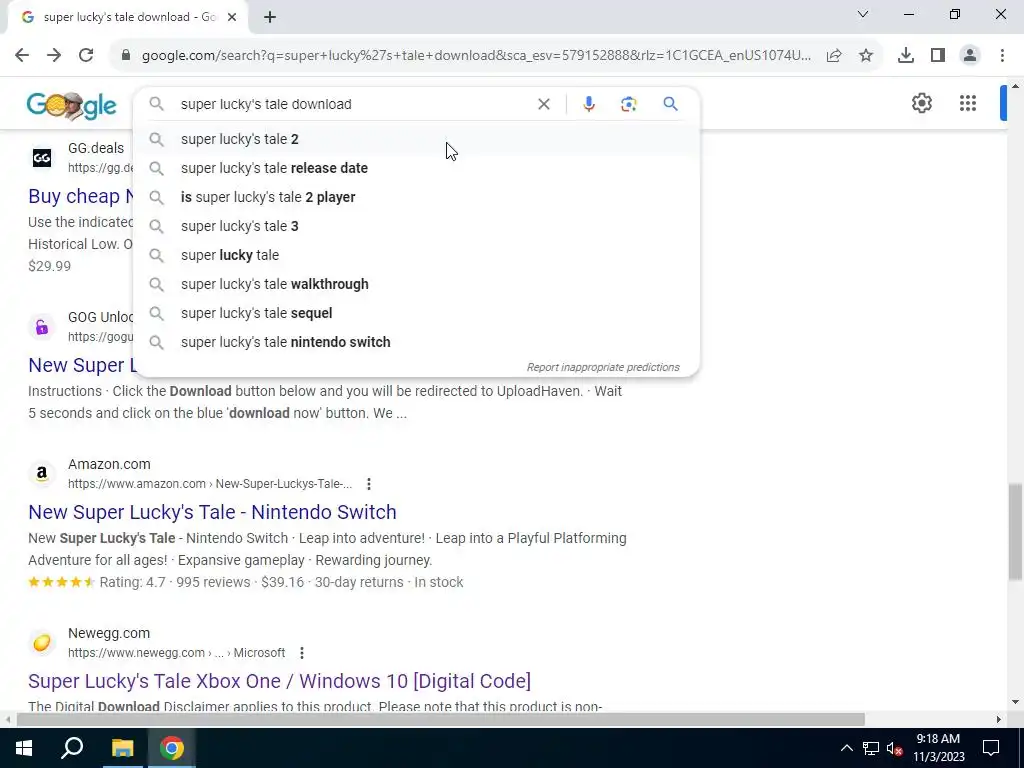
Task: Clear the search box text
Action: [x=543, y=104]
